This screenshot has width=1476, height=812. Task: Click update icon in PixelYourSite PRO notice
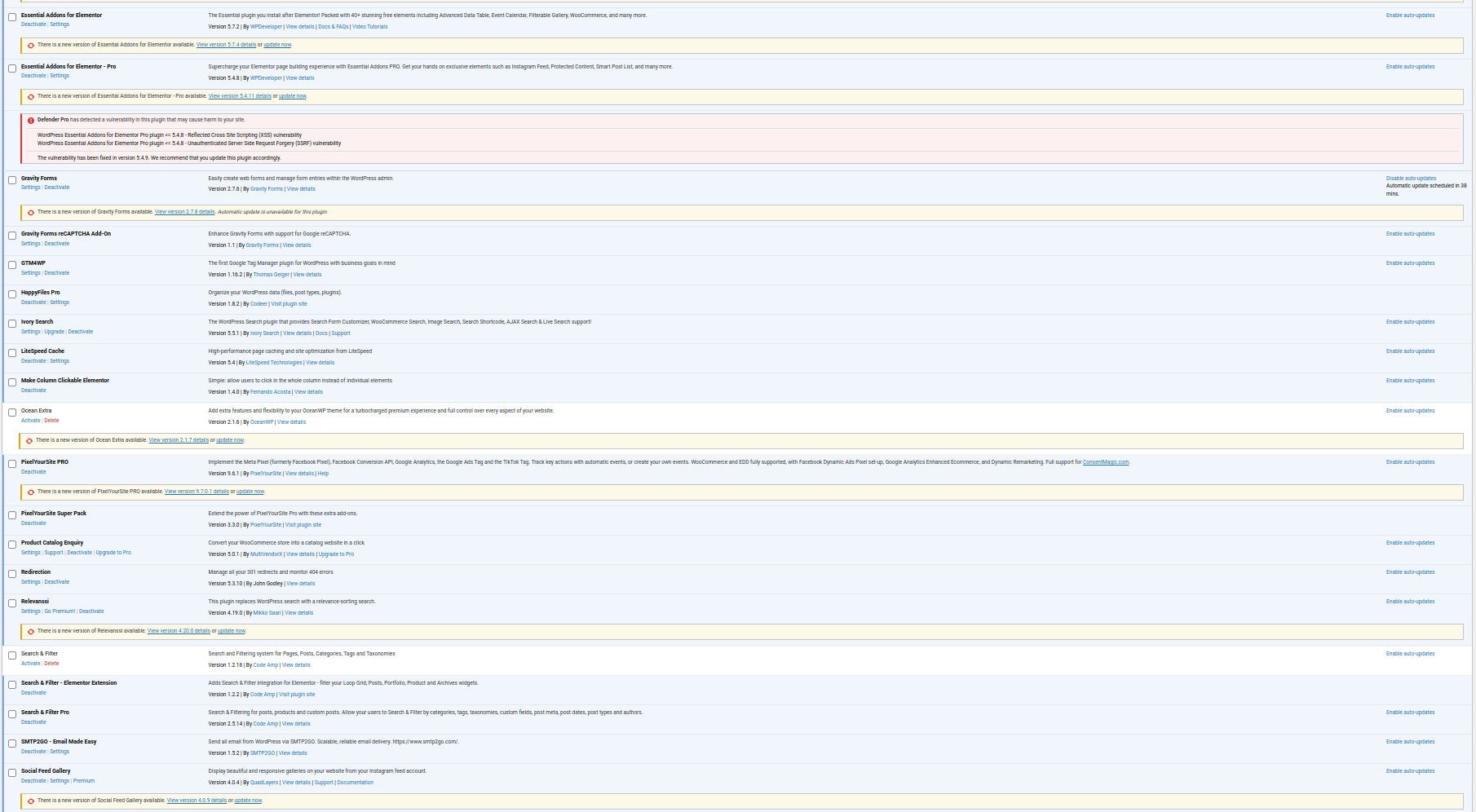[x=31, y=492]
